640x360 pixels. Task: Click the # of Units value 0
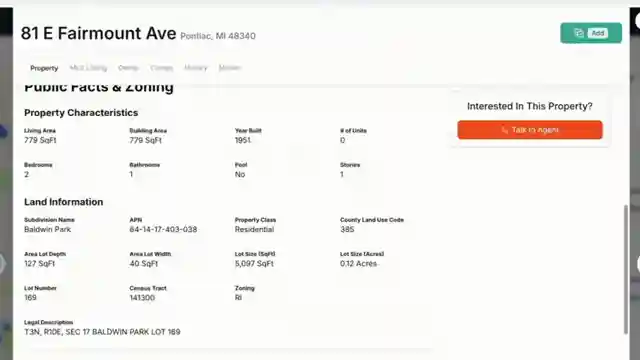[342, 140]
